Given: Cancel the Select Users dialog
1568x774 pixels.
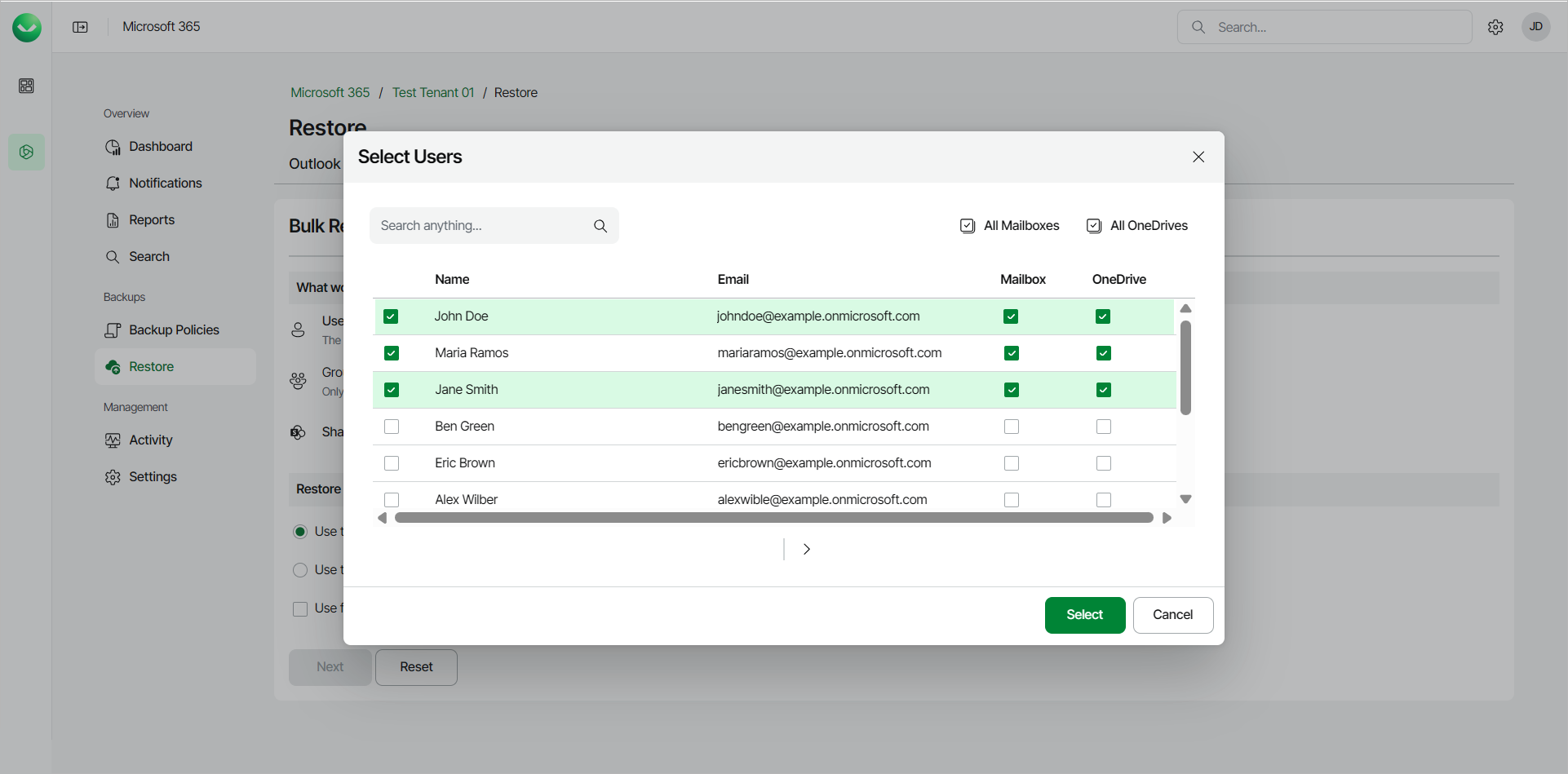Looking at the screenshot, I should tap(1172, 615).
